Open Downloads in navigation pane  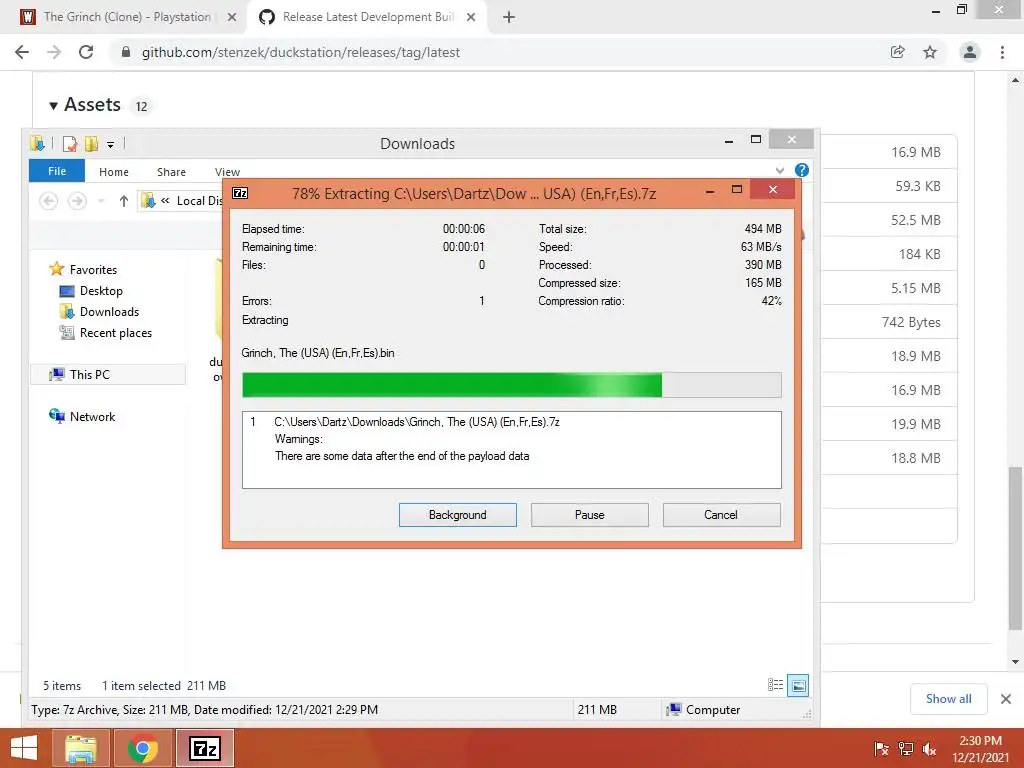click(x=99, y=312)
